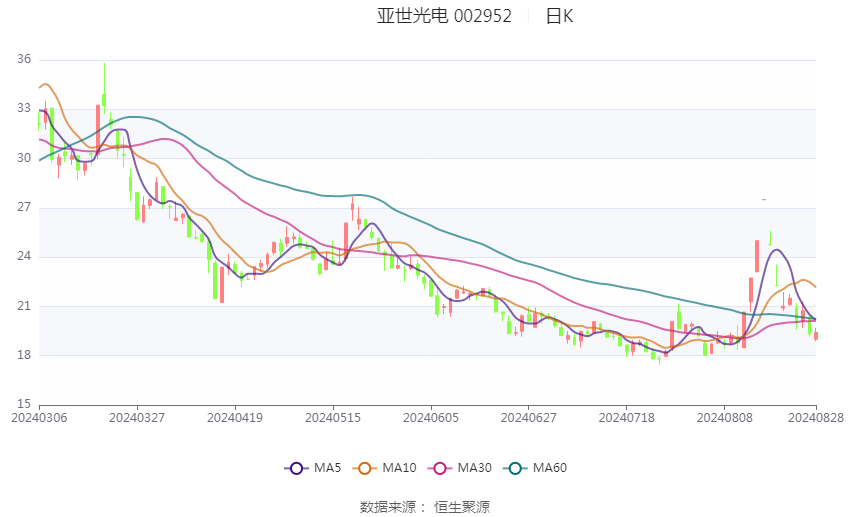
Task: Click x-axis date label 20240306
Action: [x=39, y=418]
